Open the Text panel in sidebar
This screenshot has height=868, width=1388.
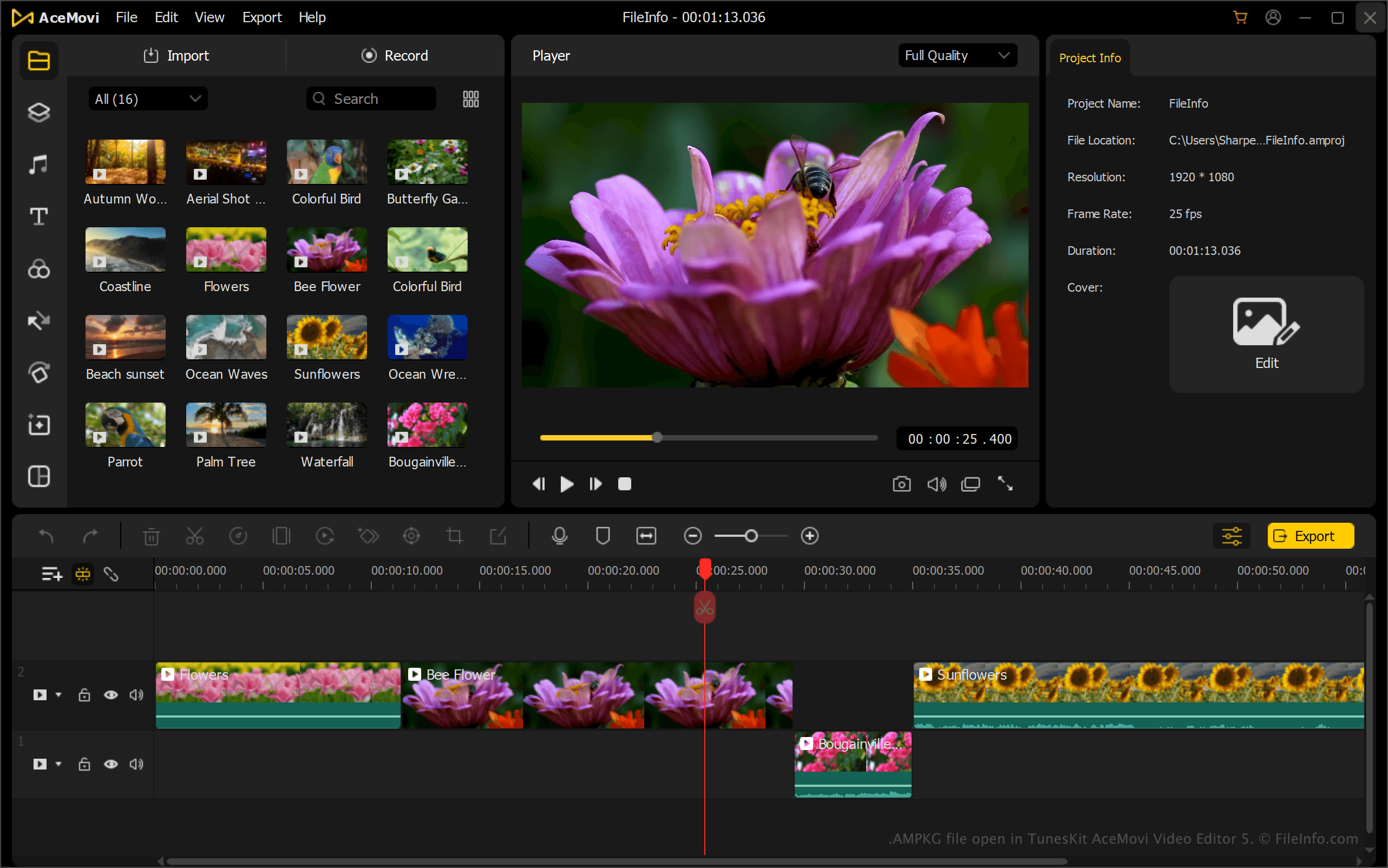[x=38, y=216]
